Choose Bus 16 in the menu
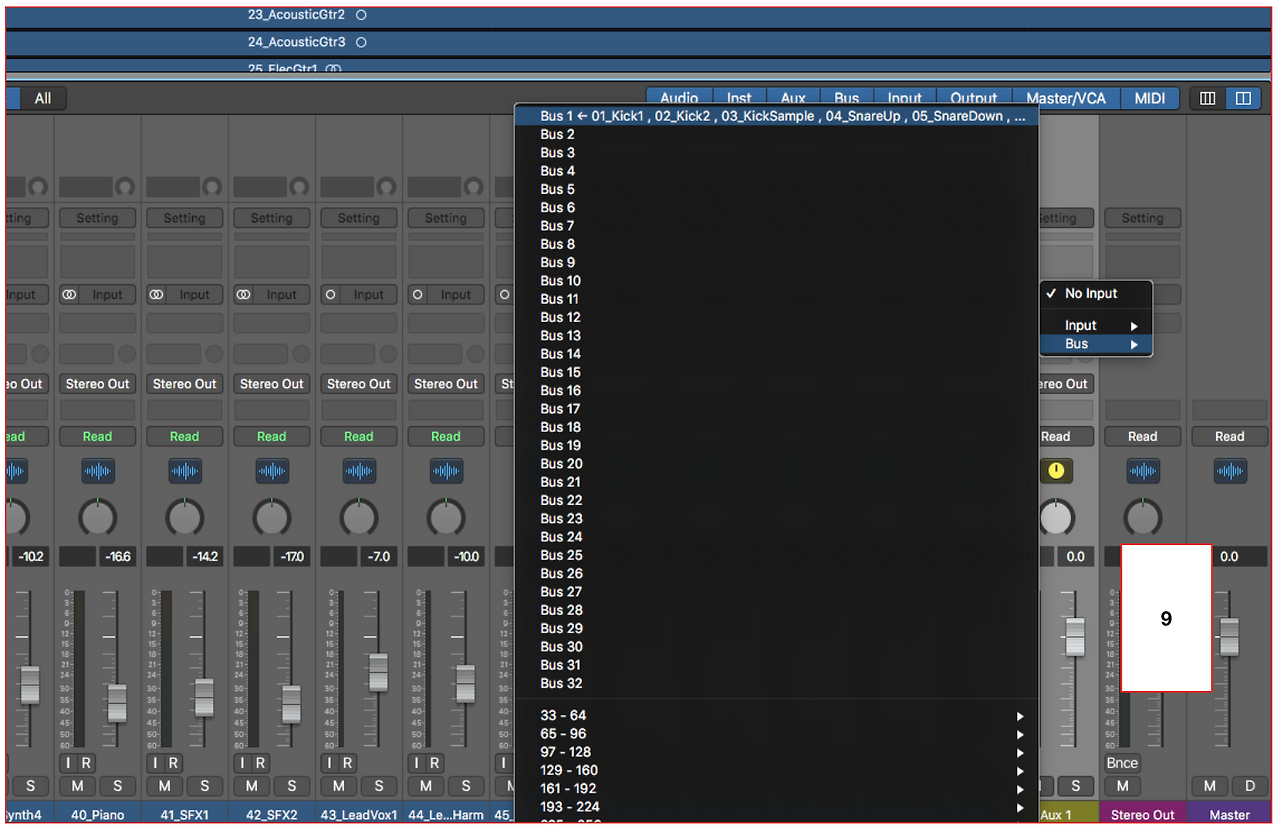 click(777, 390)
